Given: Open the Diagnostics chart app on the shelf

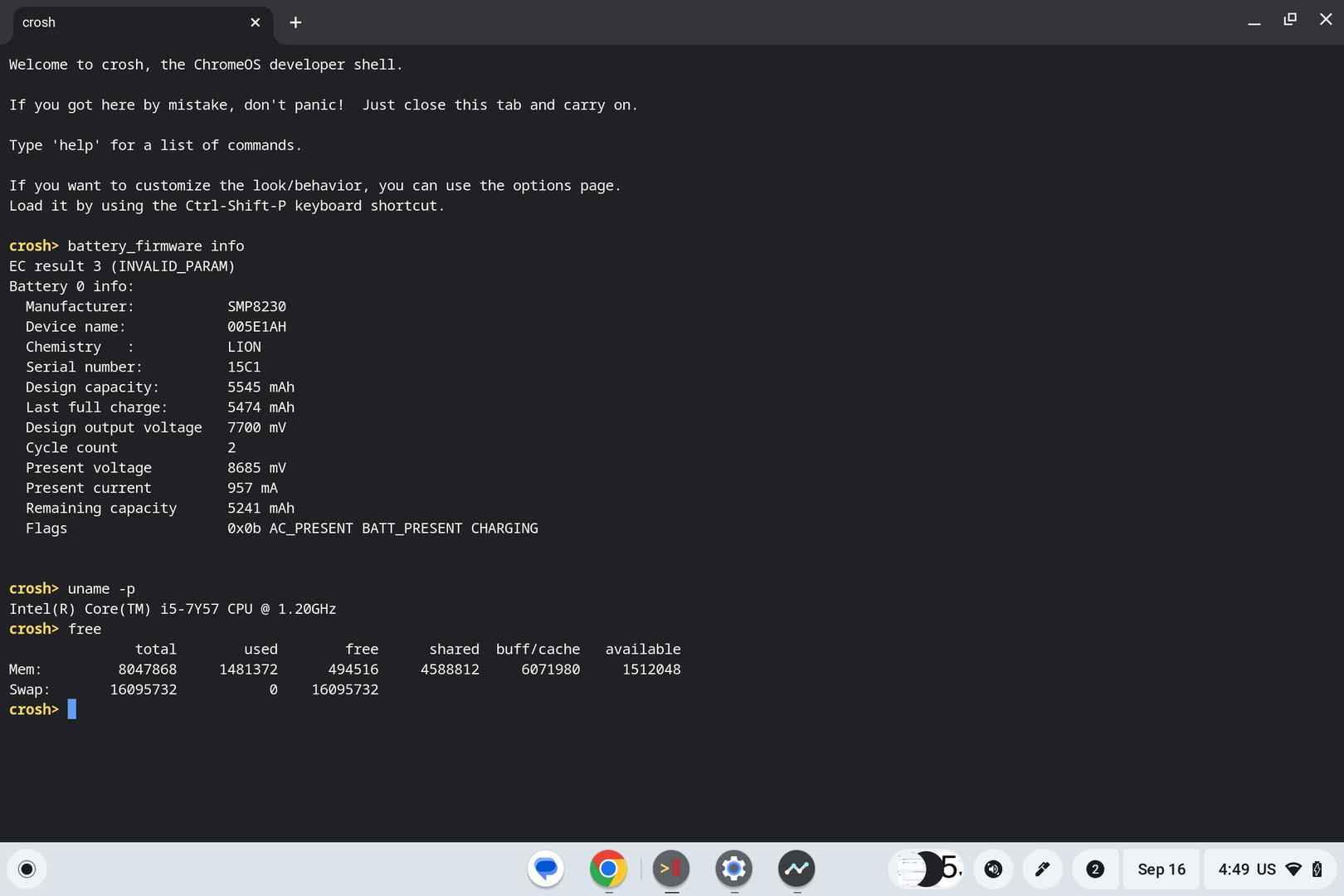Looking at the screenshot, I should pos(796,869).
